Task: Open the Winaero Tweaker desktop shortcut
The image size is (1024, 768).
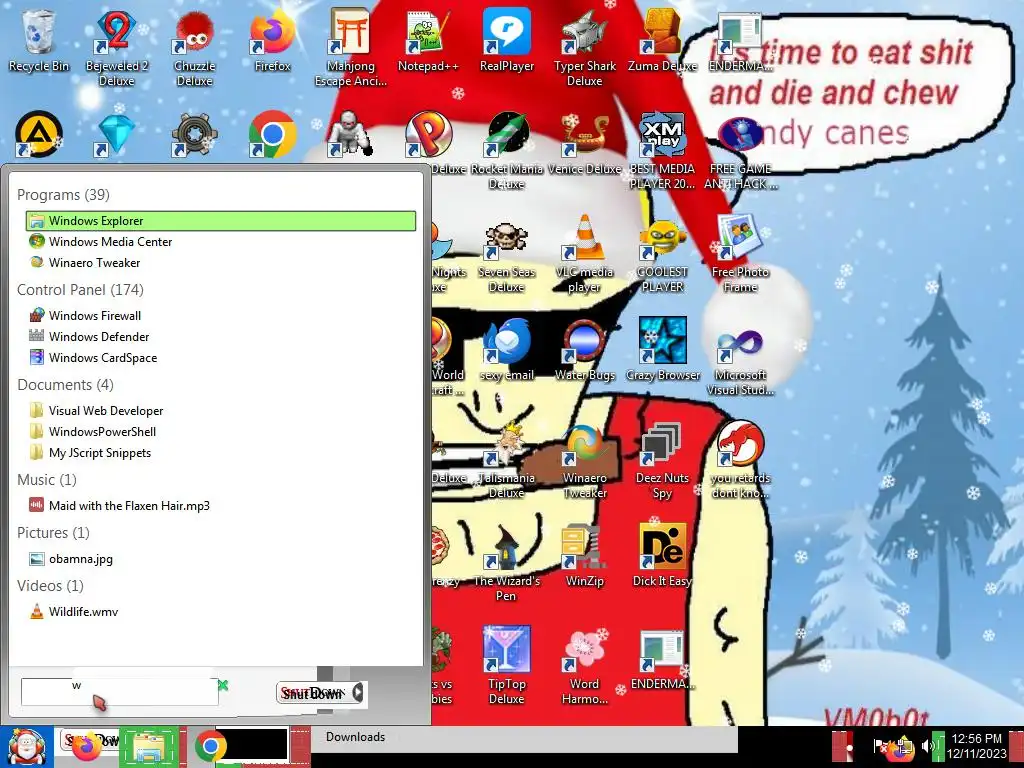Action: [584, 460]
